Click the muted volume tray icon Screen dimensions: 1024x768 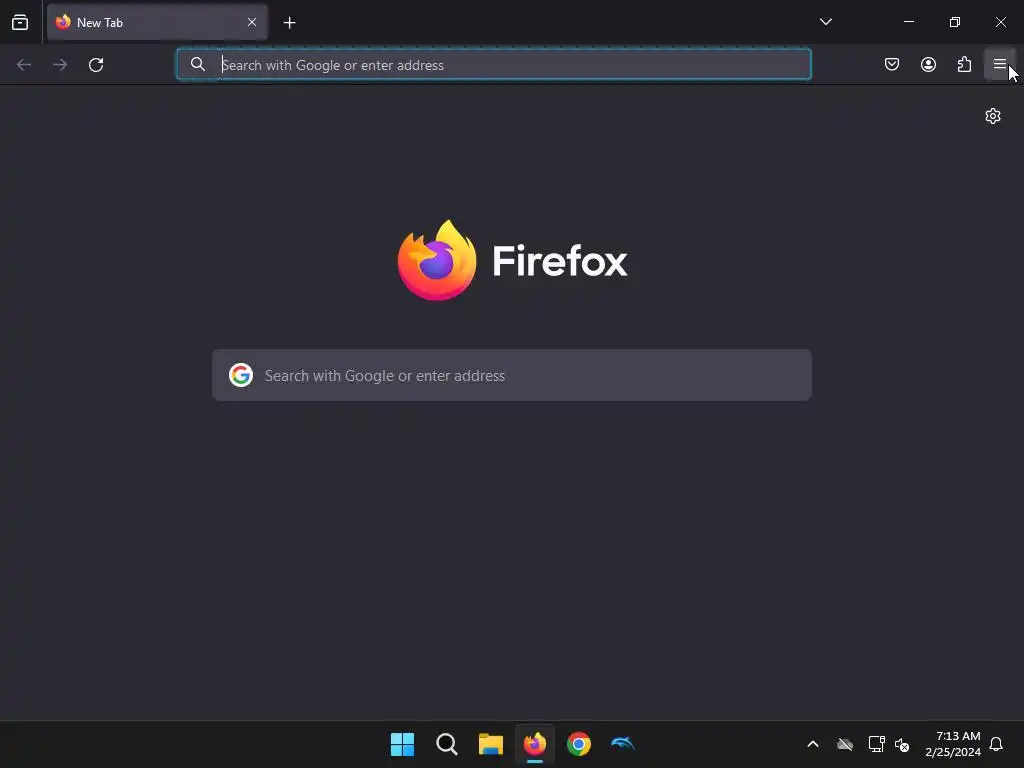point(902,744)
